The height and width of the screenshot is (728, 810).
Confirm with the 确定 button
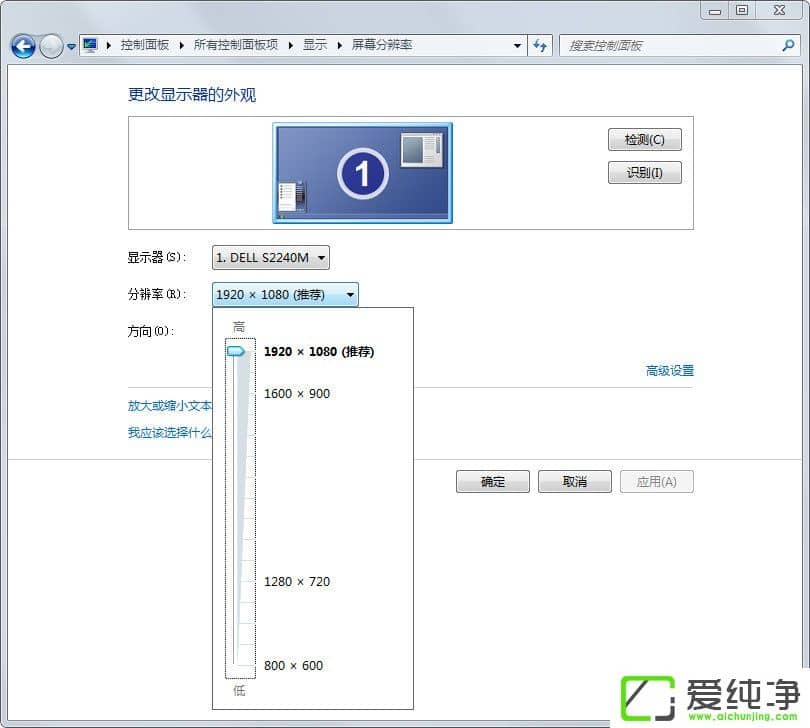coord(493,481)
